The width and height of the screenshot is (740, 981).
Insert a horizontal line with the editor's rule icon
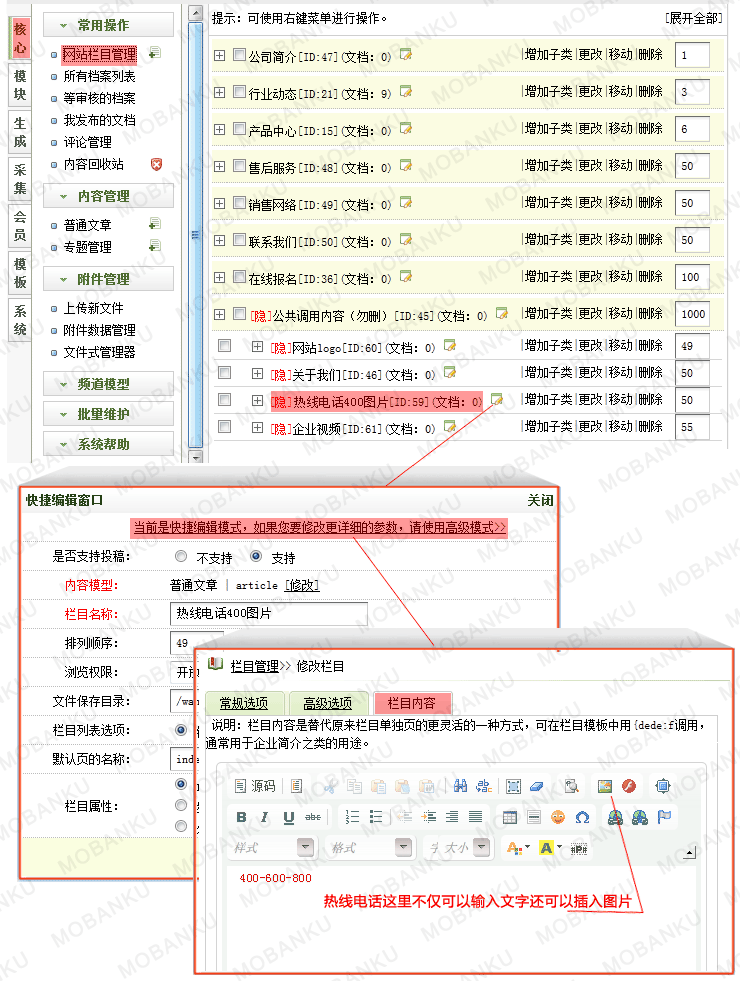coord(534,817)
